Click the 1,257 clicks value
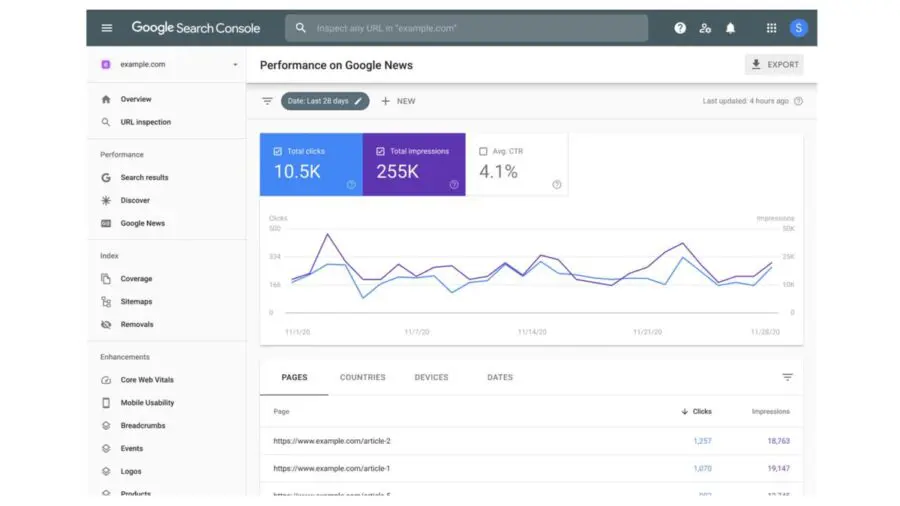The height and width of the screenshot is (506, 900). click(x=703, y=441)
